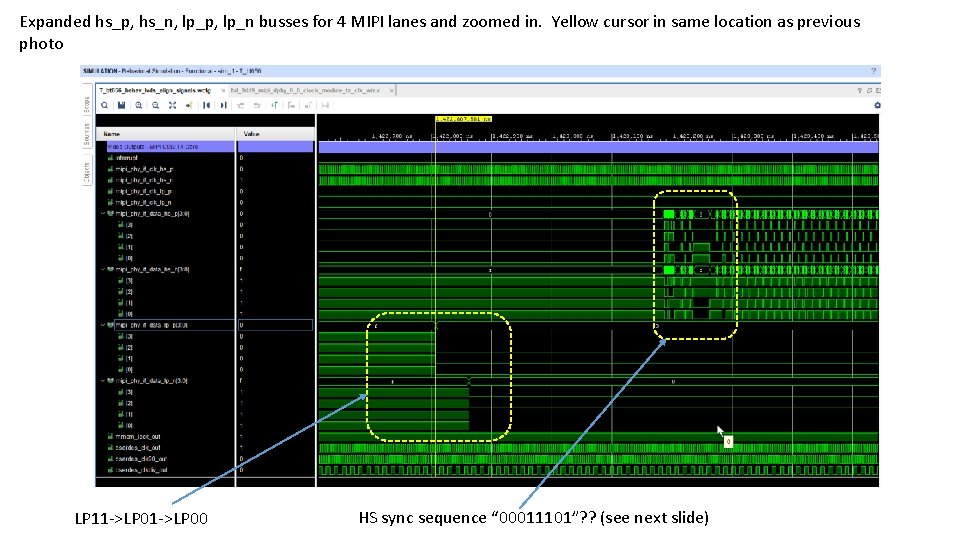Click the Value column header

pyautogui.click(x=276, y=133)
